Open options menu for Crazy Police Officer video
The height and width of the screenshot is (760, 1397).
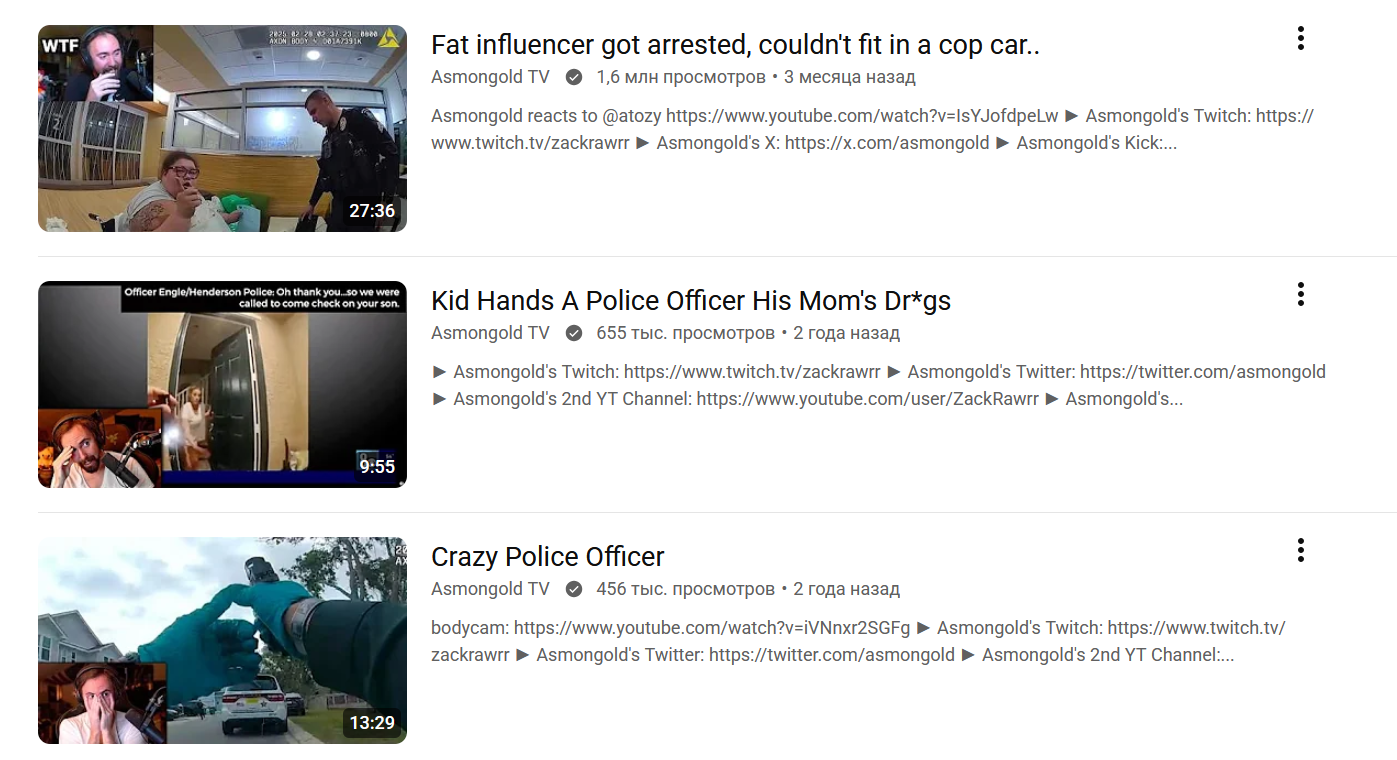click(x=1300, y=550)
